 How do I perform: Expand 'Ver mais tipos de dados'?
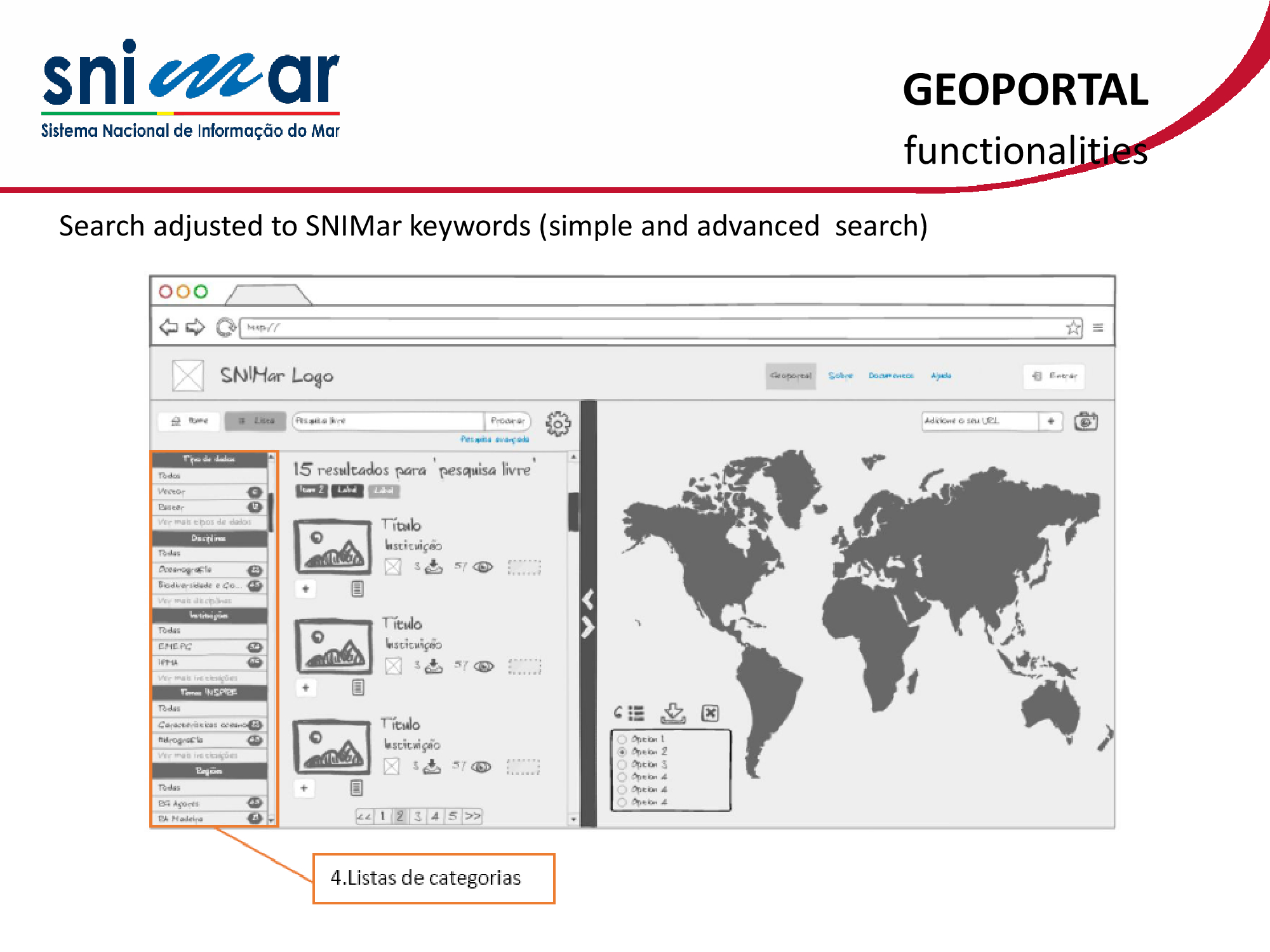(x=204, y=522)
